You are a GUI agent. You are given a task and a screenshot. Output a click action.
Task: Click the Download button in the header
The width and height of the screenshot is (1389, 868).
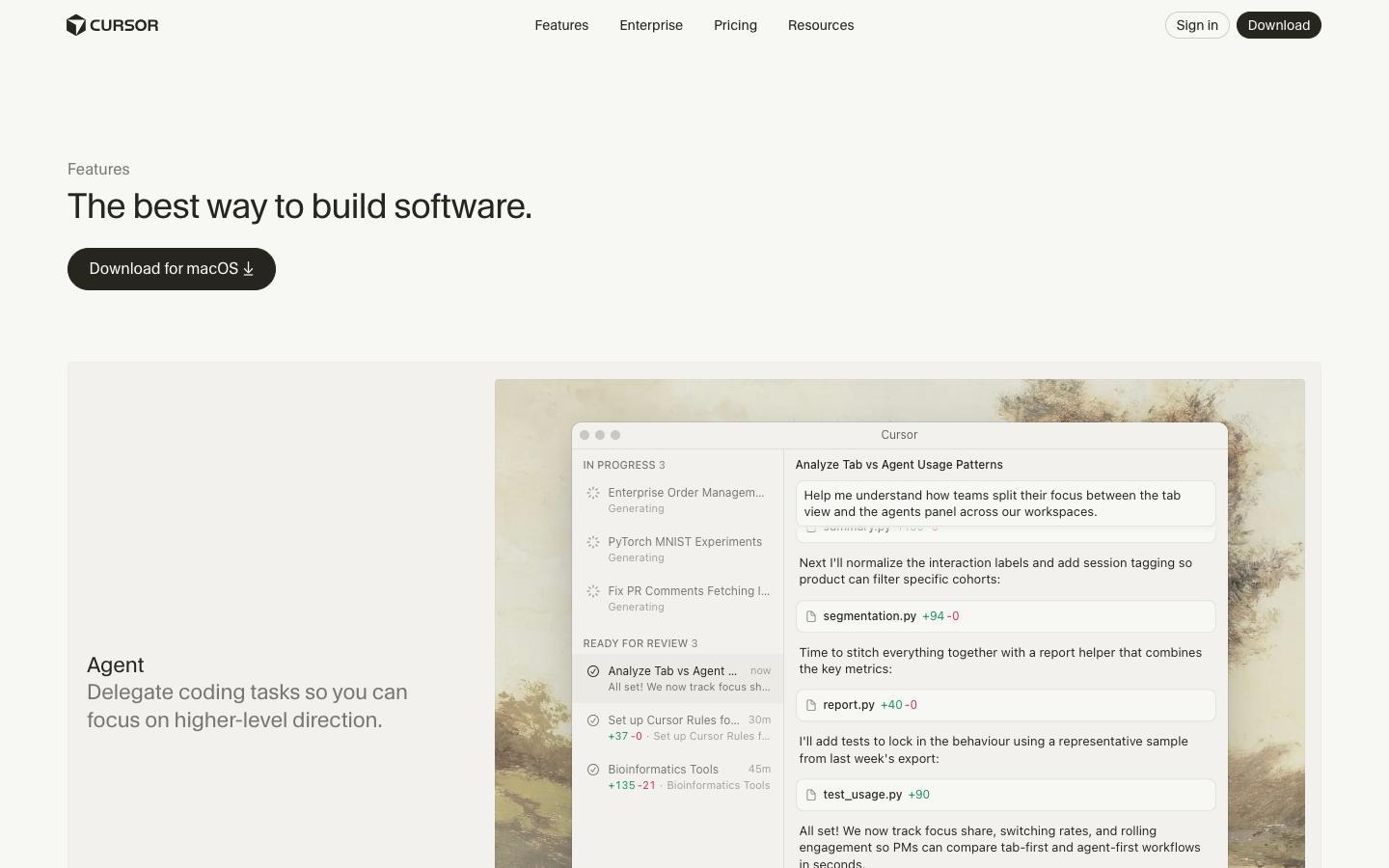[x=1278, y=25]
